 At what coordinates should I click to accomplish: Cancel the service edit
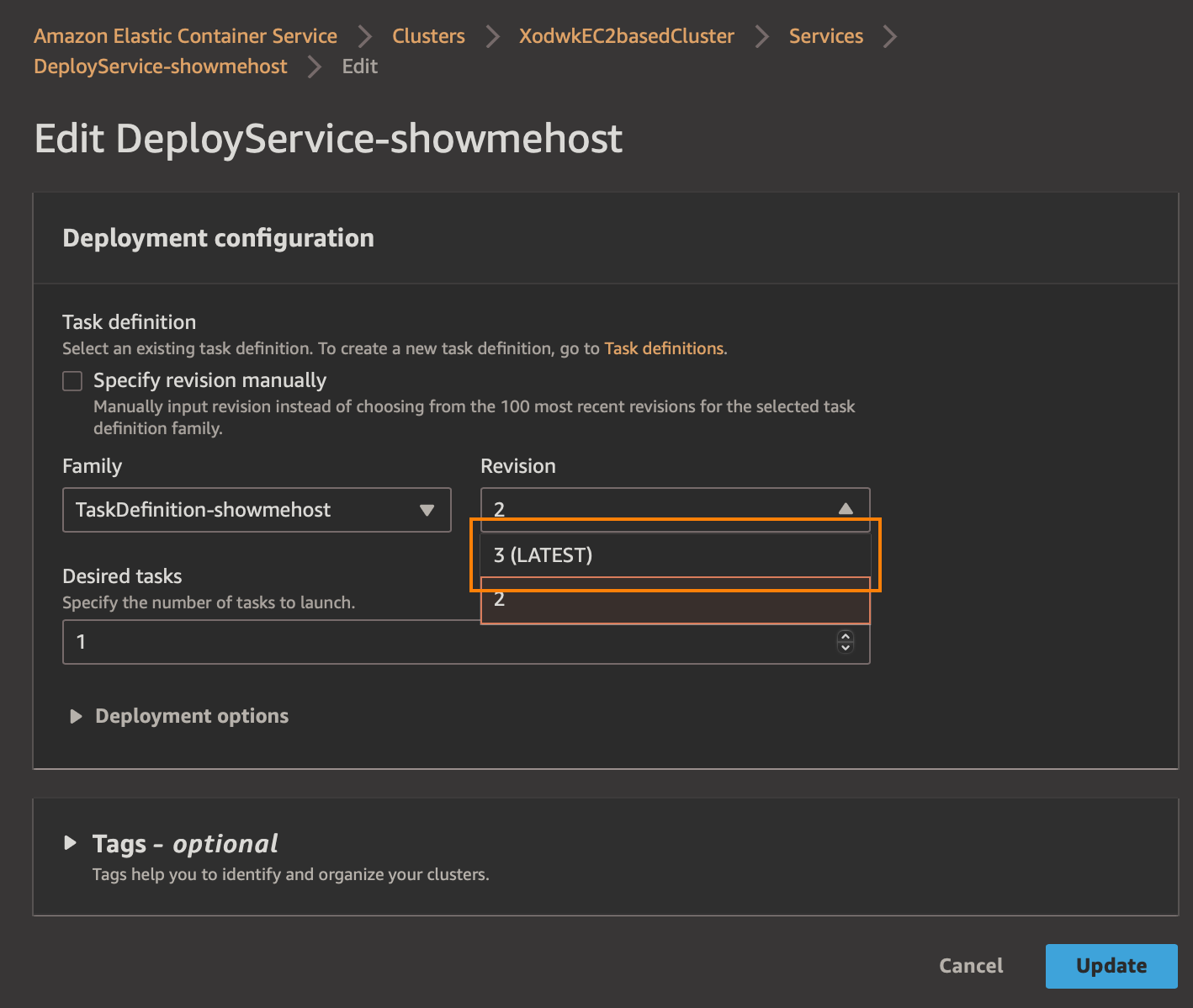(x=971, y=966)
